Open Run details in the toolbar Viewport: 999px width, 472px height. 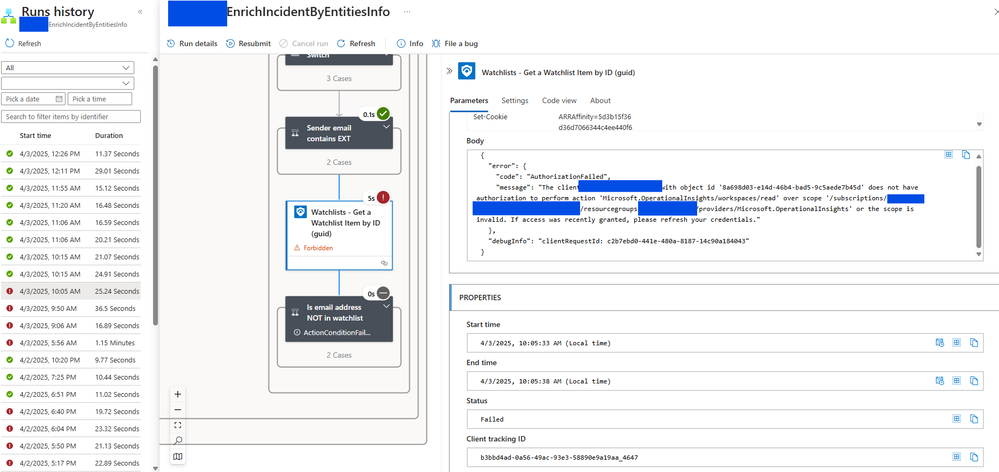click(x=192, y=43)
